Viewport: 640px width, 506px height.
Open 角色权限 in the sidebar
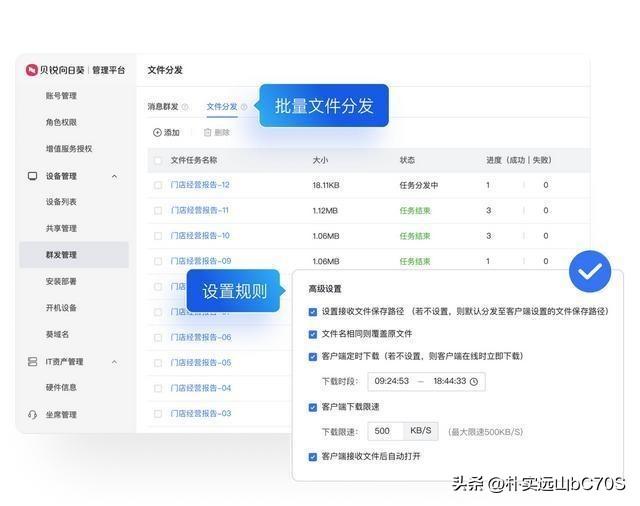coord(61,122)
